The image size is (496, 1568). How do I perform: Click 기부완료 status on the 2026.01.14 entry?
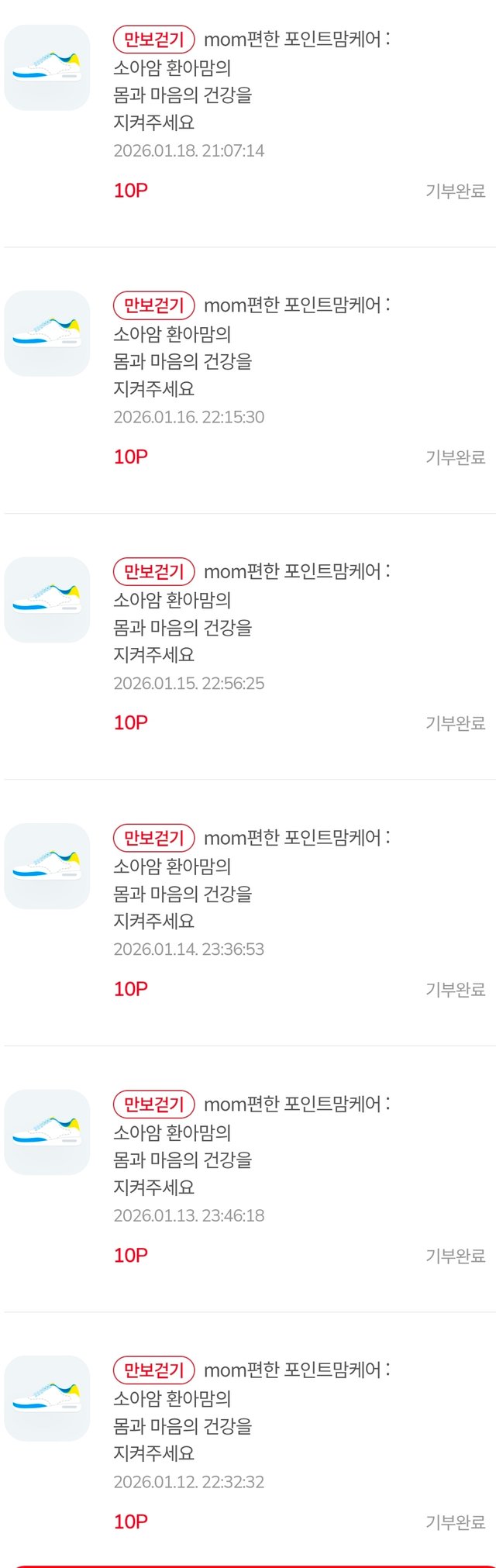point(455,990)
